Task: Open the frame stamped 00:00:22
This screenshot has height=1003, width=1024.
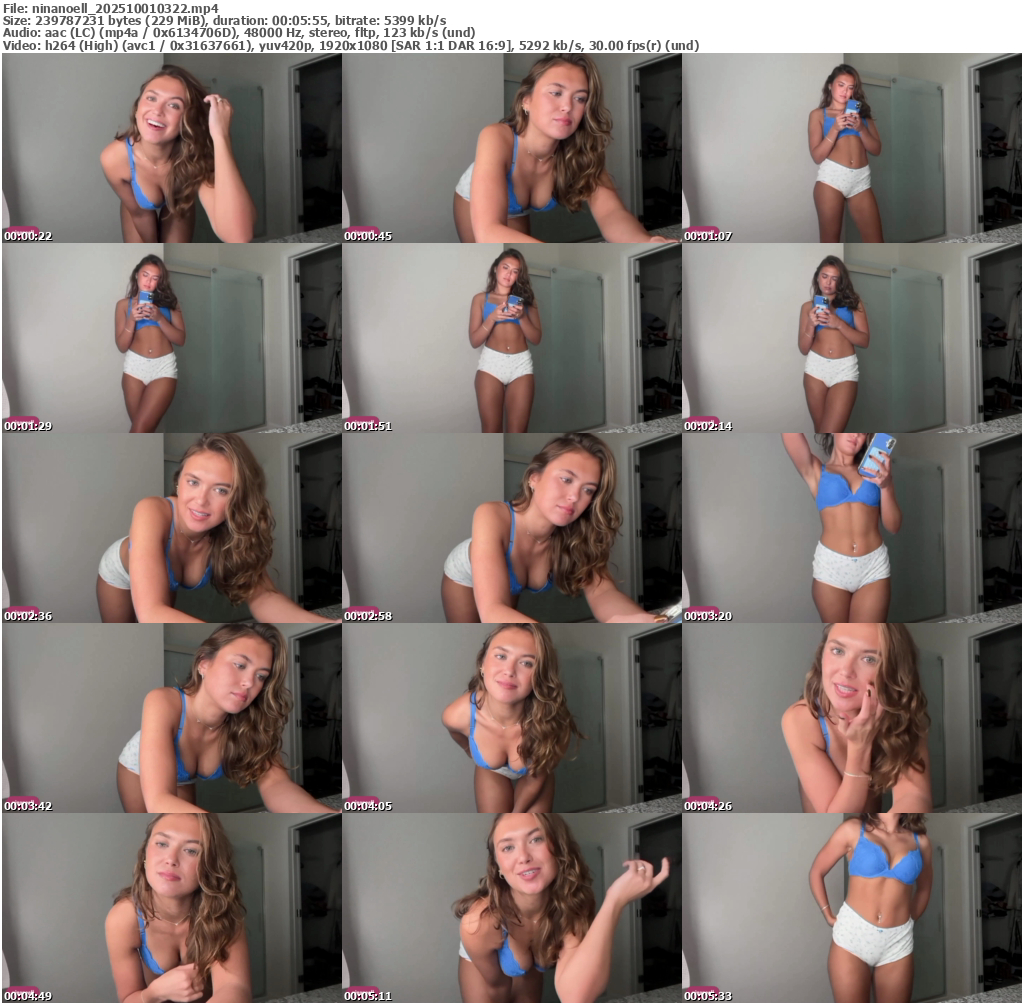Action: [172, 148]
